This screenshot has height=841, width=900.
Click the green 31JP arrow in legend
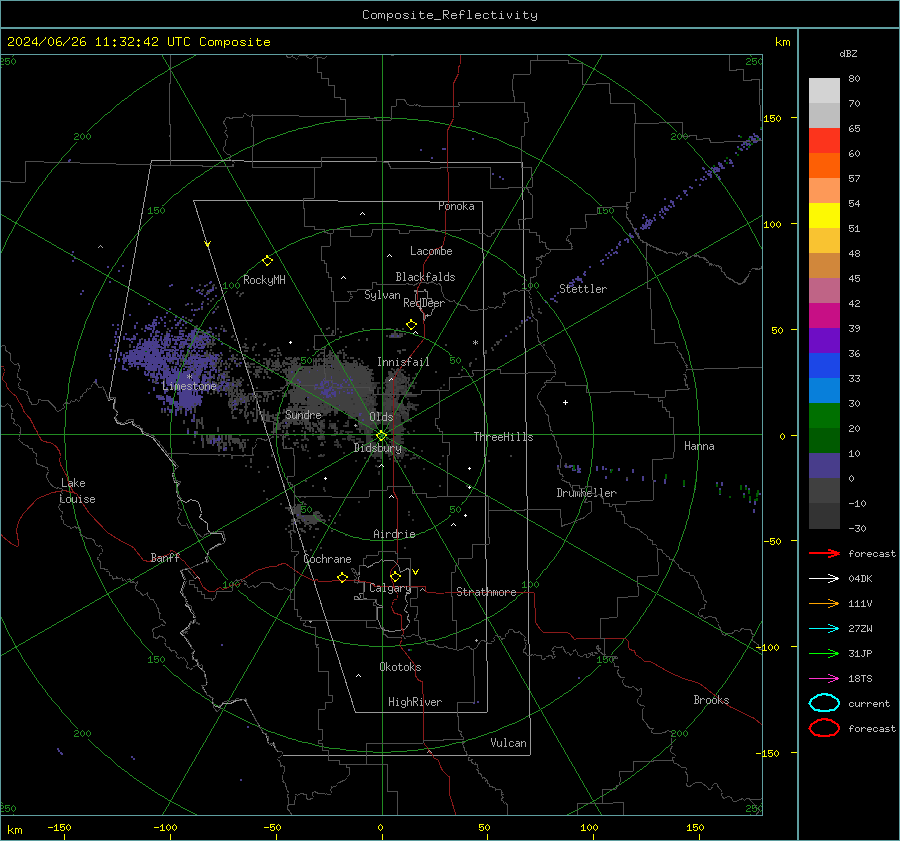point(824,653)
